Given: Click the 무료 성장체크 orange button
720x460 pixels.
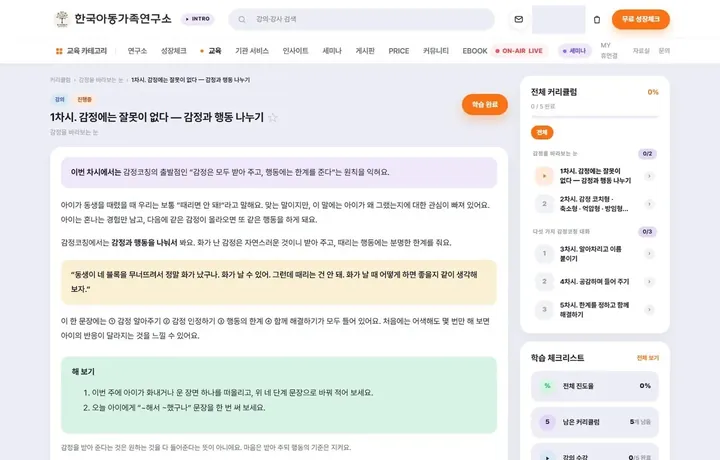Looking at the screenshot, I should coord(641,19).
